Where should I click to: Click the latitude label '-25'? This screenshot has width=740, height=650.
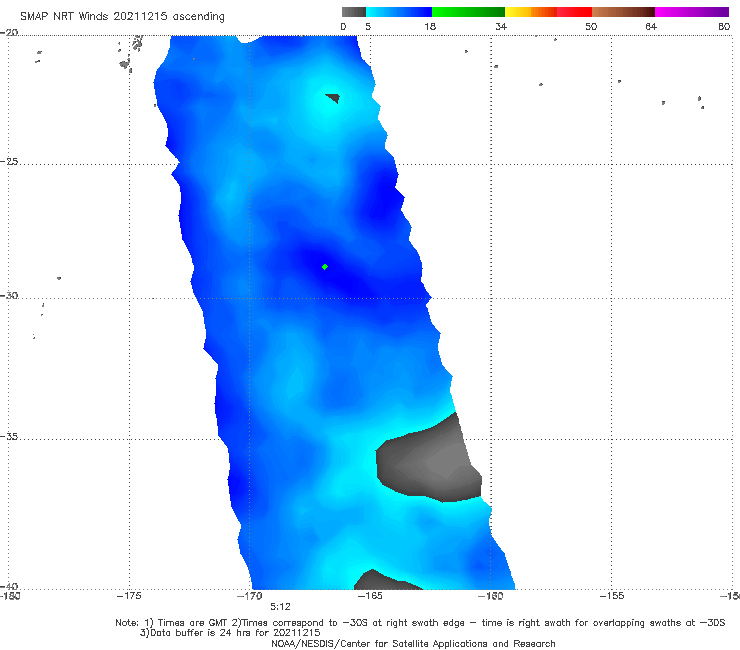click(x=9, y=161)
